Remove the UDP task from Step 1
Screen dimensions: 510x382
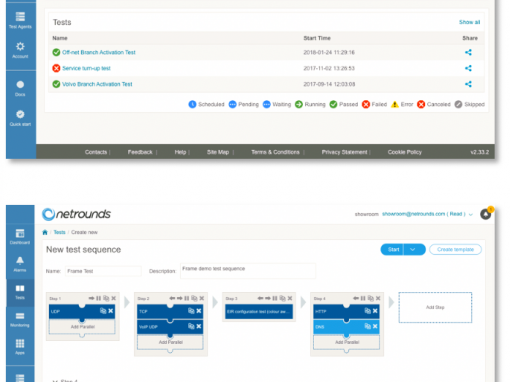(x=111, y=311)
